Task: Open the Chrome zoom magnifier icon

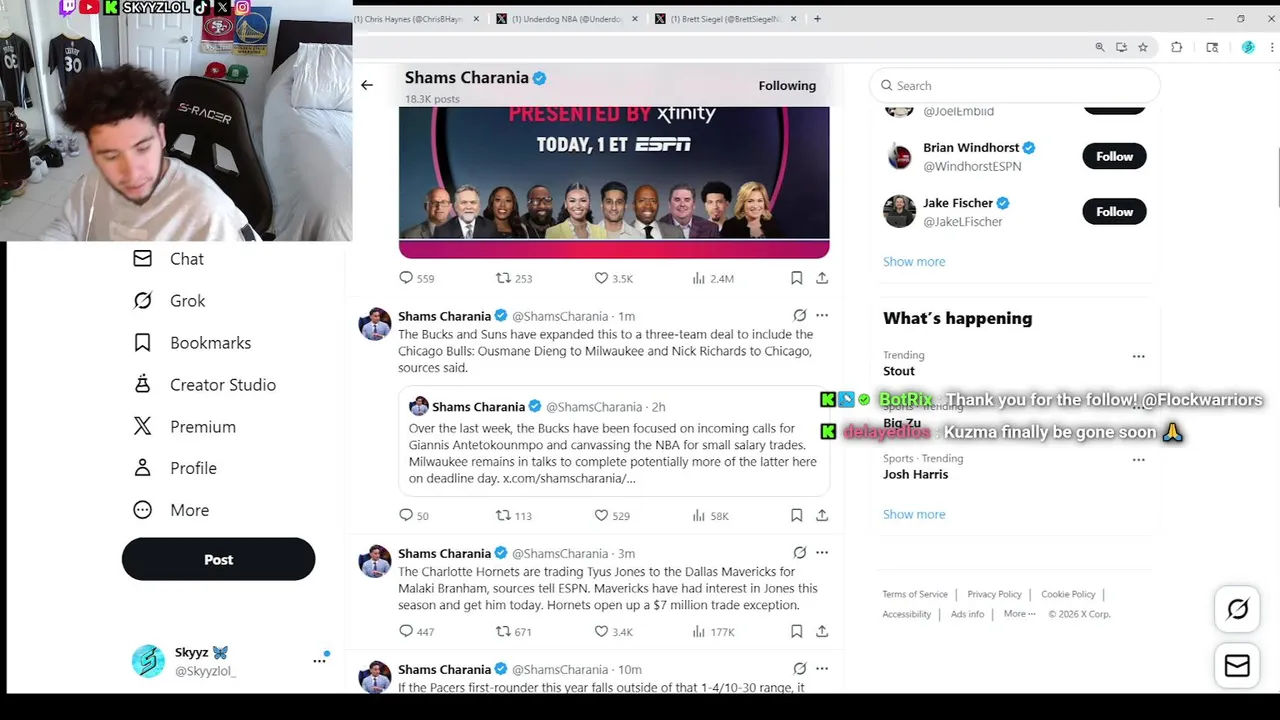Action: coord(1099,47)
